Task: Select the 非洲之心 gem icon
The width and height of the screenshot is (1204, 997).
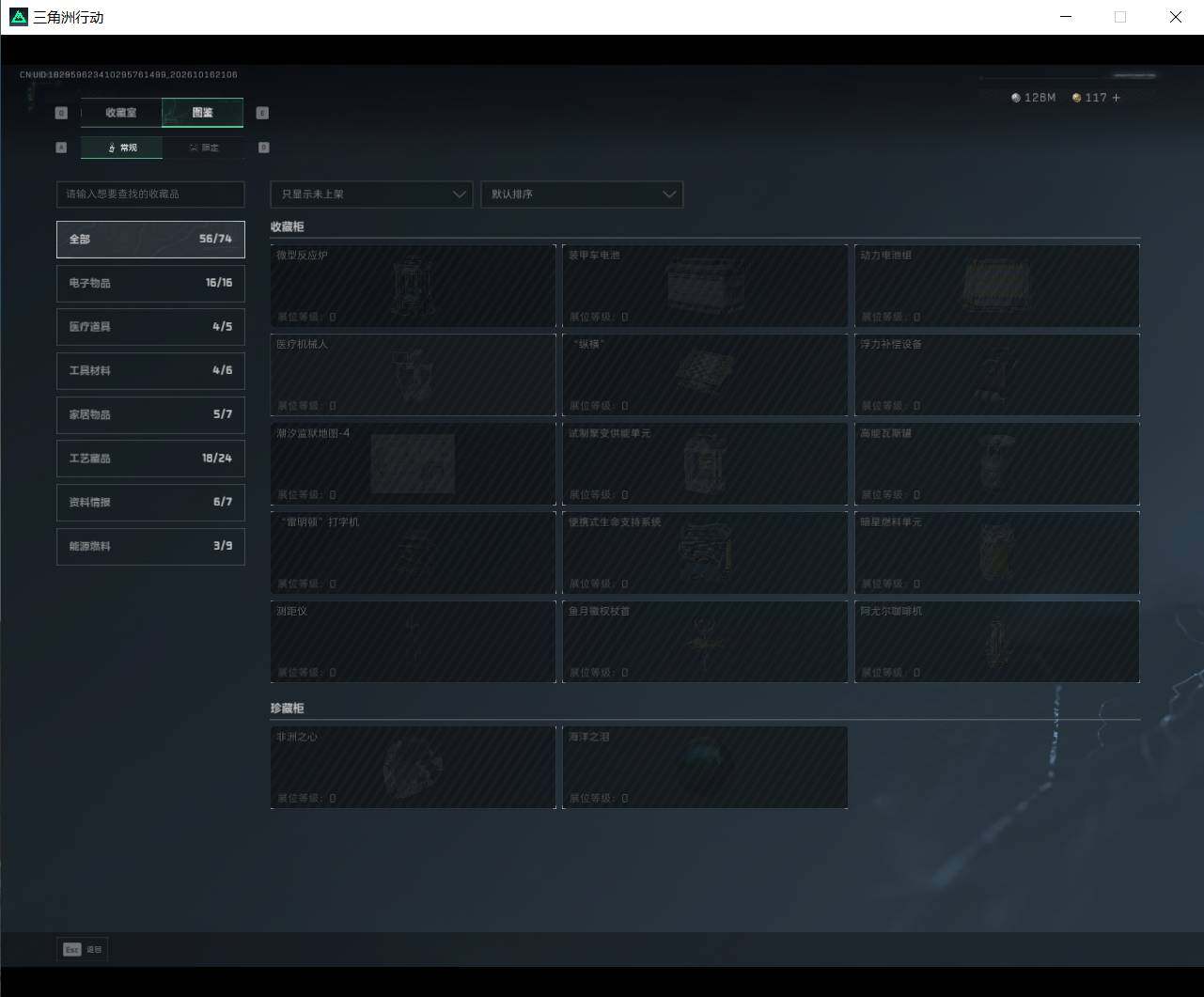Action: click(x=413, y=766)
